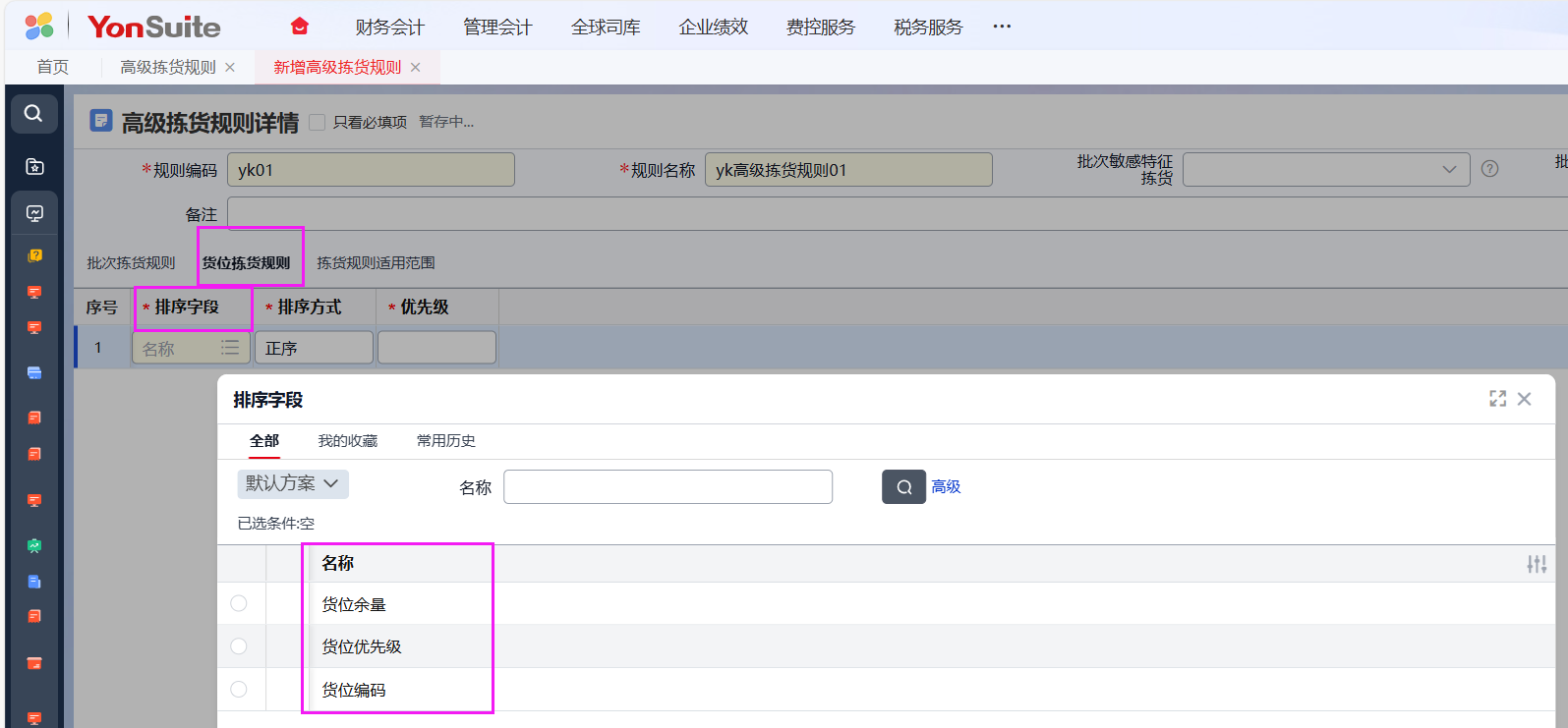
Task: Switch to the 我的收藏 tab
Action: (x=347, y=441)
